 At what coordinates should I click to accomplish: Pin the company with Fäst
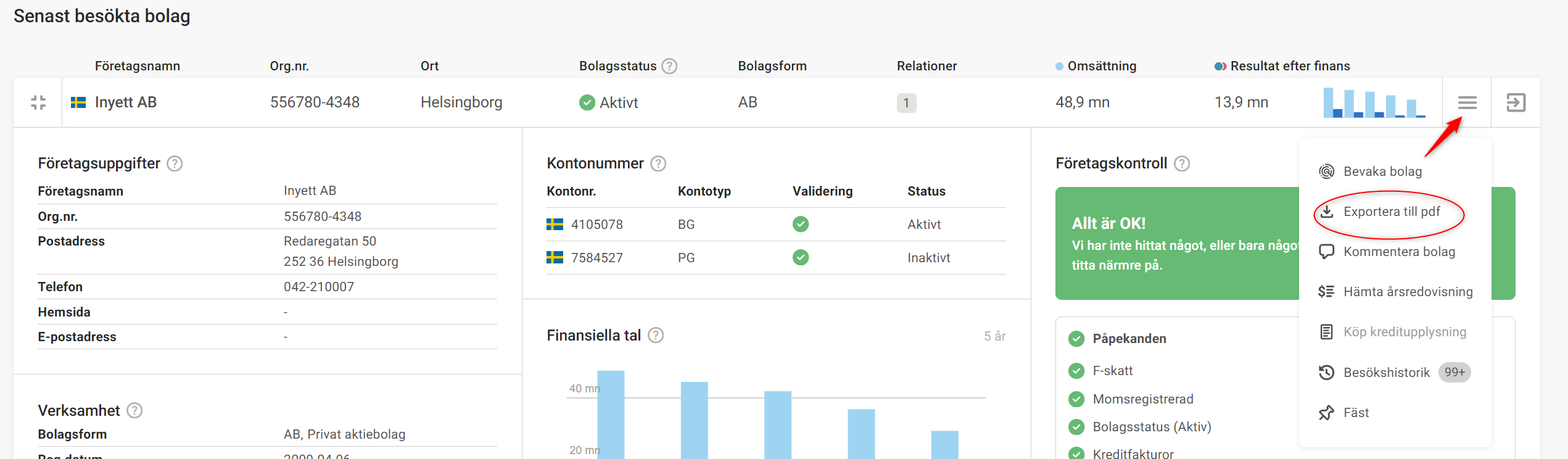pos(1395,413)
